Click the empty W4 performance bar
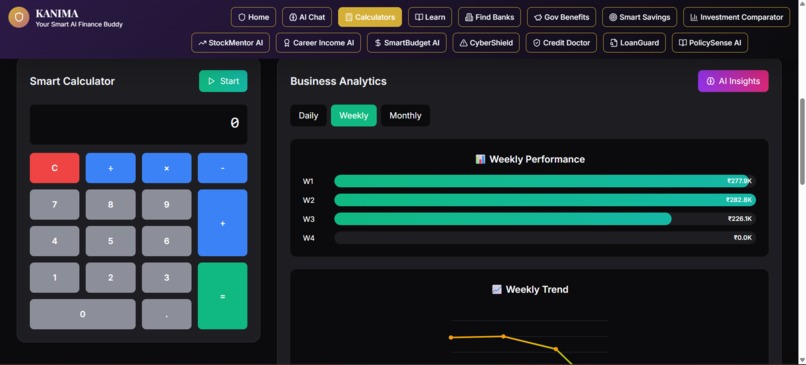 [545, 238]
